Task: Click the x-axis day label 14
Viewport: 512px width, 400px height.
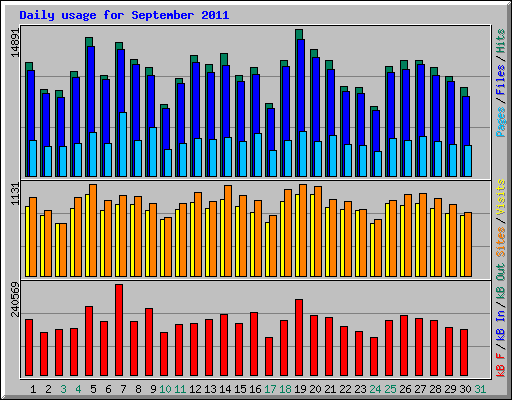Action: [x=225, y=389]
